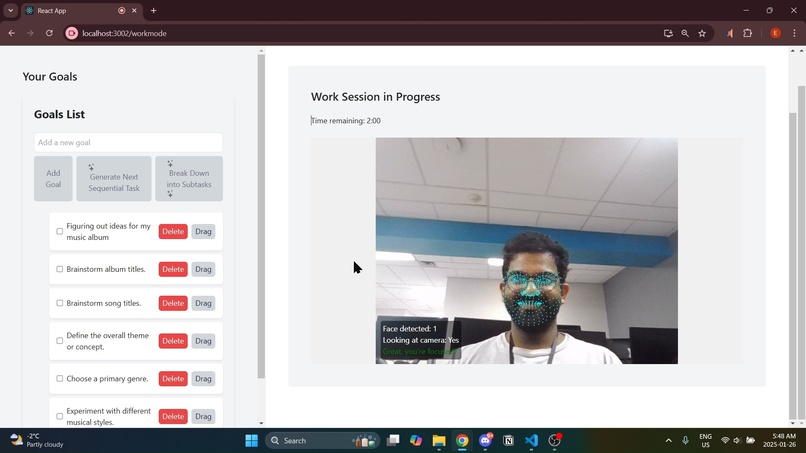The image size is (806, 453).
Task: Open the install app icon in address bar
Action: 668,33
